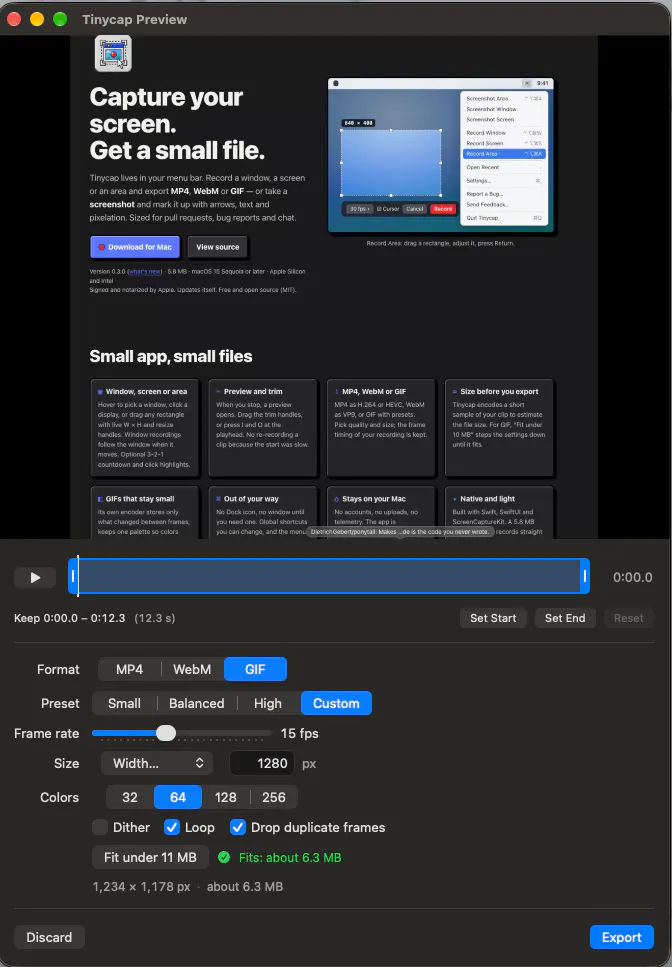Open the Width size dropdown

[x=157, y=763]
